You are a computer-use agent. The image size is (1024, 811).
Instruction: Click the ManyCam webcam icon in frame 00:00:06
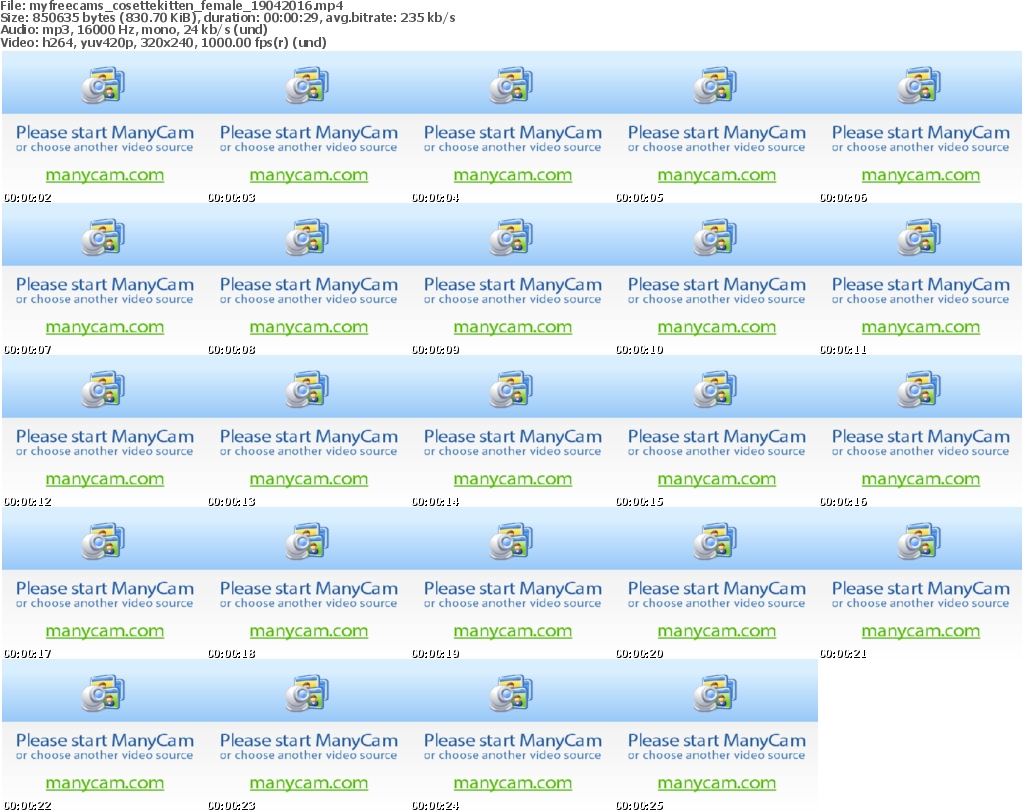[x=920, y=85]
